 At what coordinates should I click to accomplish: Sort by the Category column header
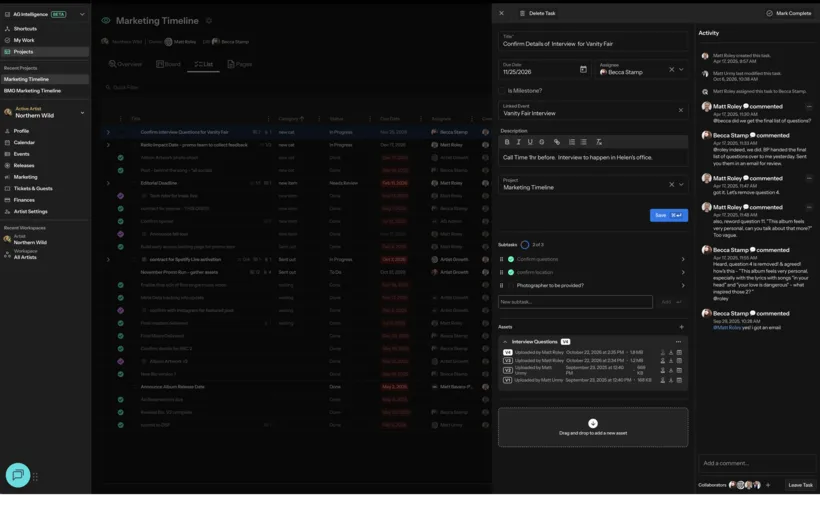tap(291, 119)
